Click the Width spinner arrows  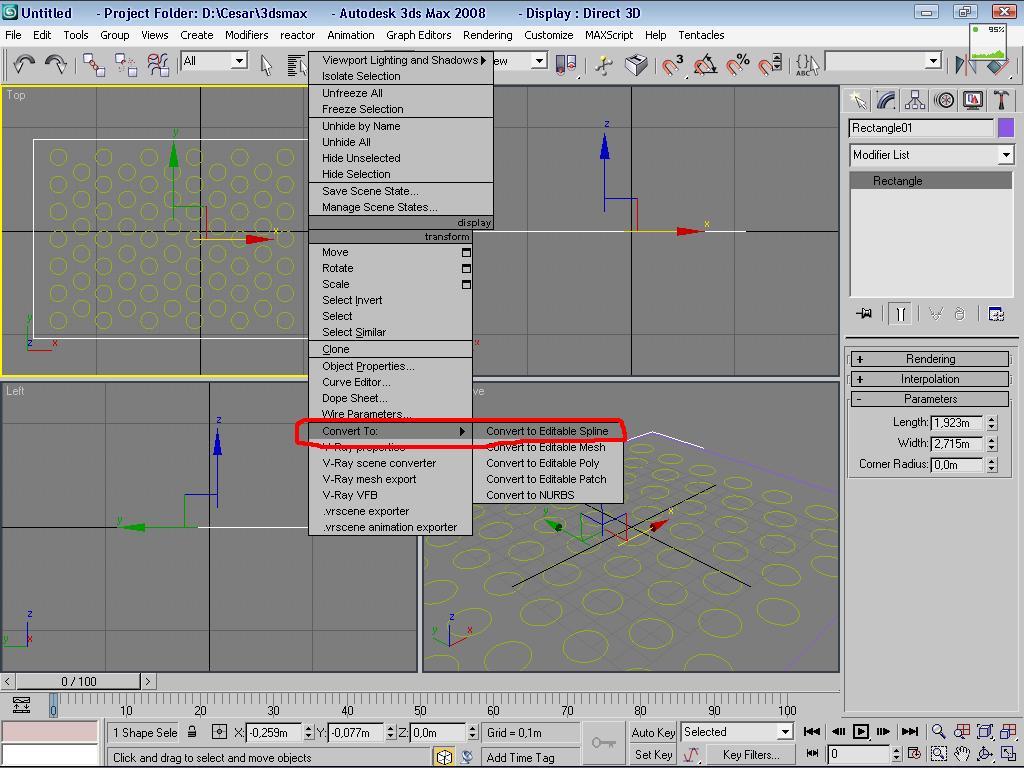[992, 443]
